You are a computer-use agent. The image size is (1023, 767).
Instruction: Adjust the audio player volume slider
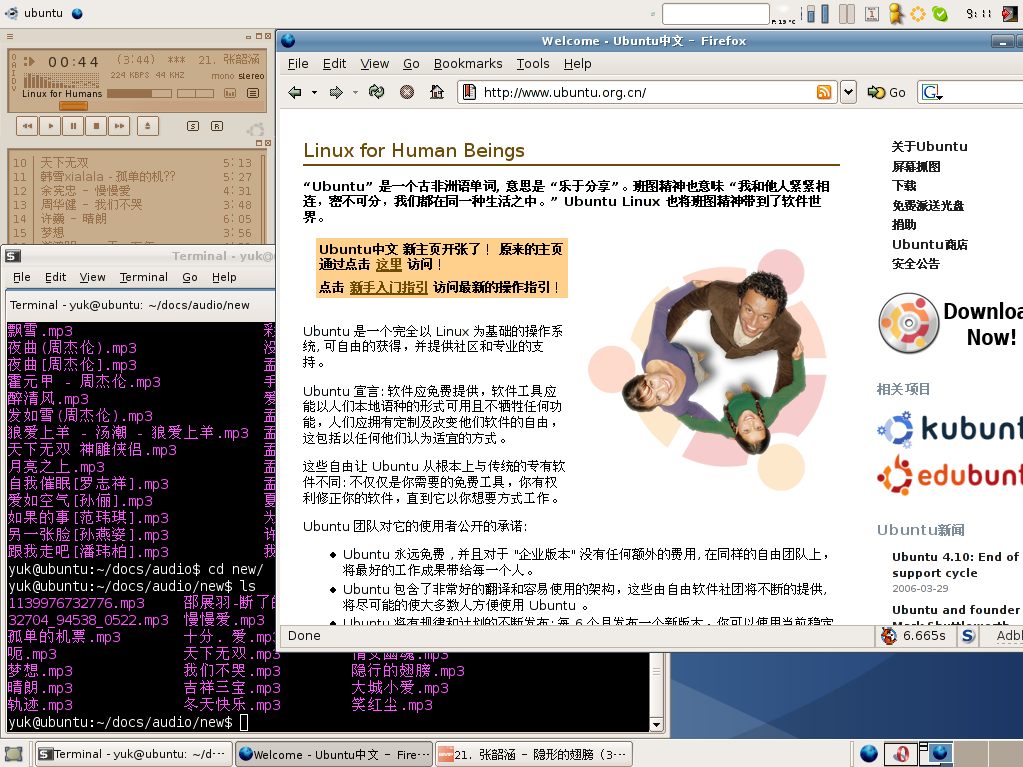tap(138, 93)
